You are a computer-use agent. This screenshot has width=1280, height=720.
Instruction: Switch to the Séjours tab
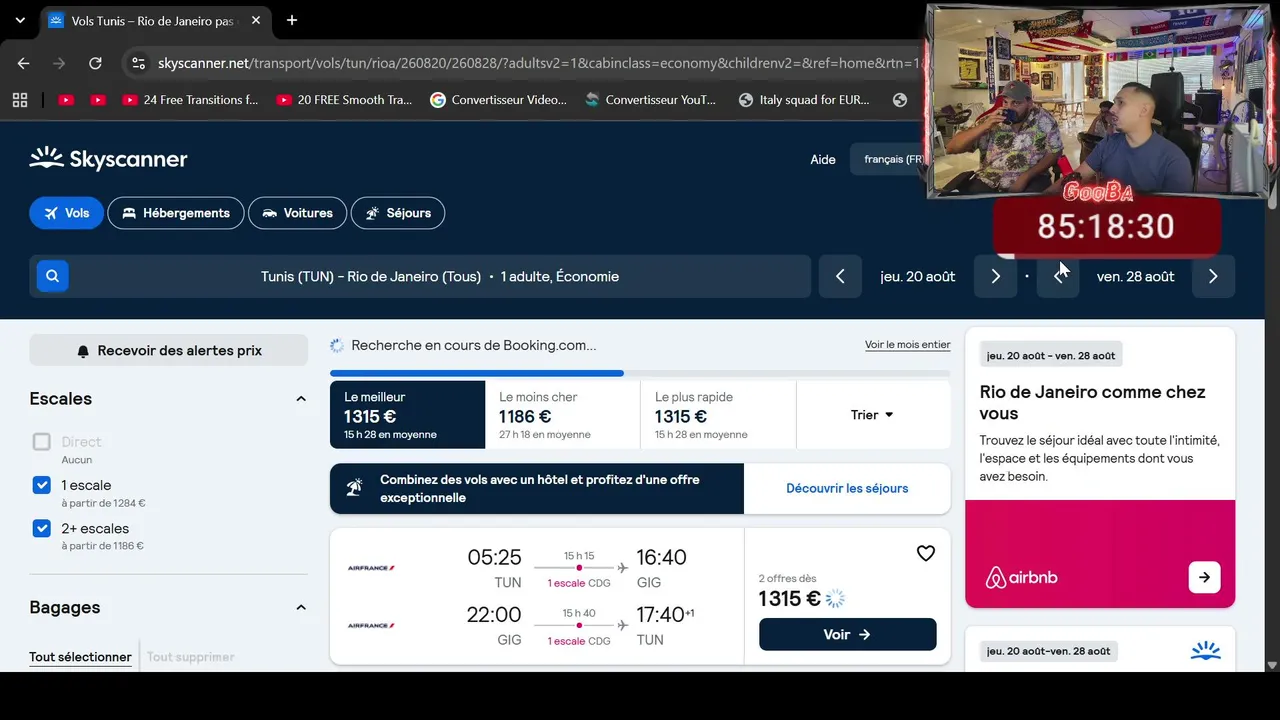point(398,213)
